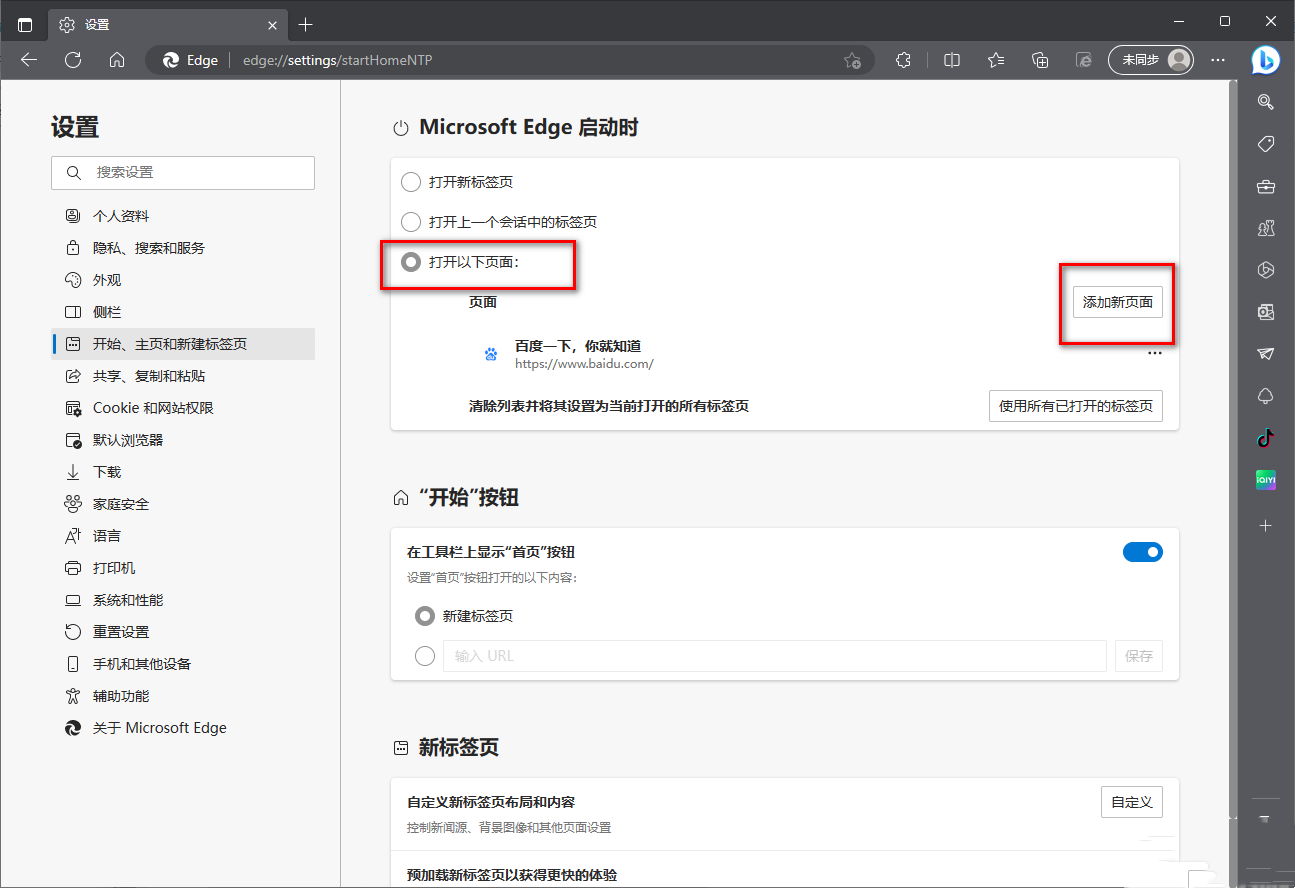Open the sidebar Outlook icon
Viewport: 1295px width, 888px height.
[1266, 312]
